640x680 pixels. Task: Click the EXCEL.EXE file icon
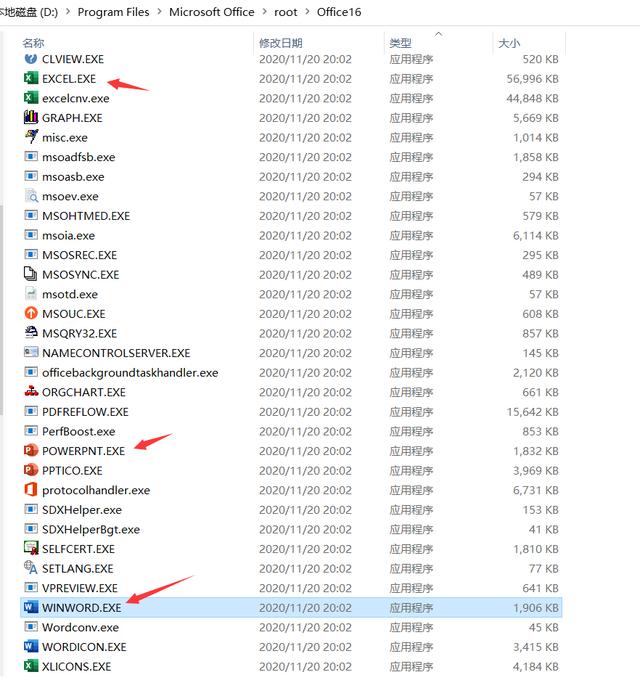pos(31,78)
